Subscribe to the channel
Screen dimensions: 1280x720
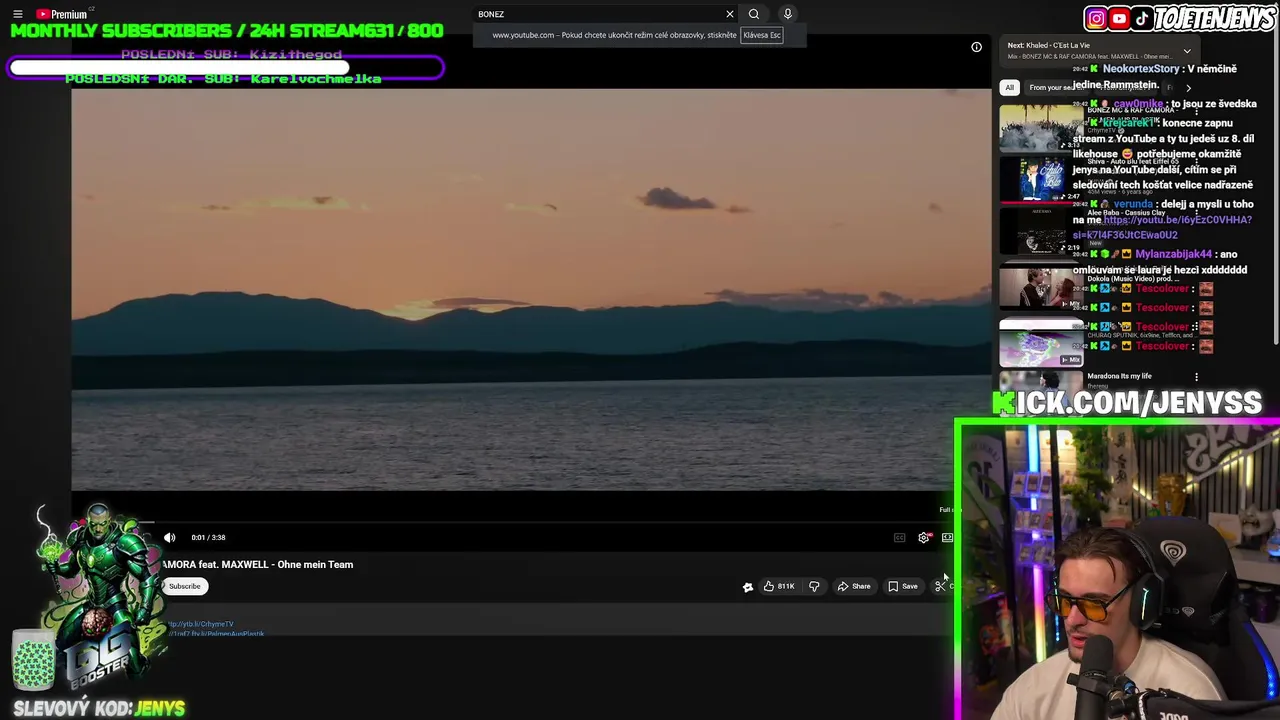click(185, 586)
